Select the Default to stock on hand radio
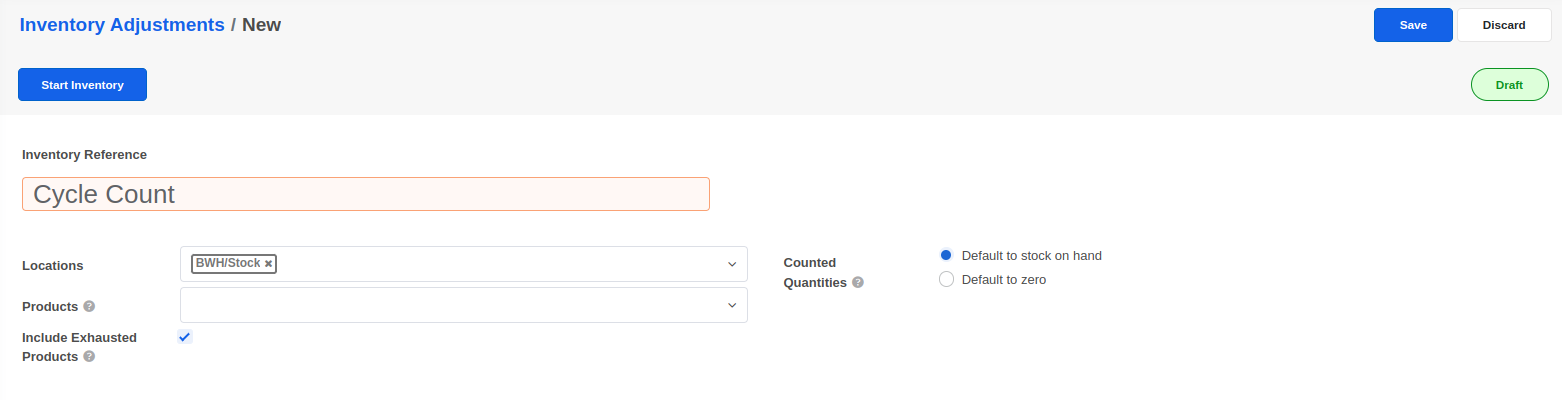The width and height of the screenshot is (1562, 400). (946, 255)
